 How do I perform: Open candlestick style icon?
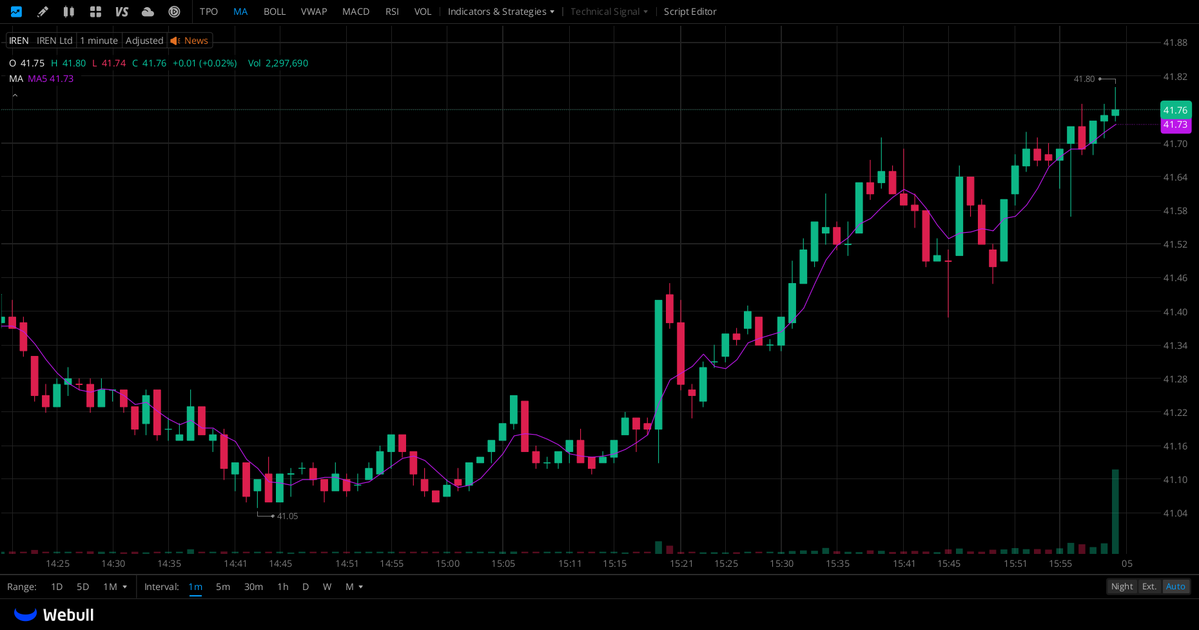pyautogui.click(x=69, y=11)
